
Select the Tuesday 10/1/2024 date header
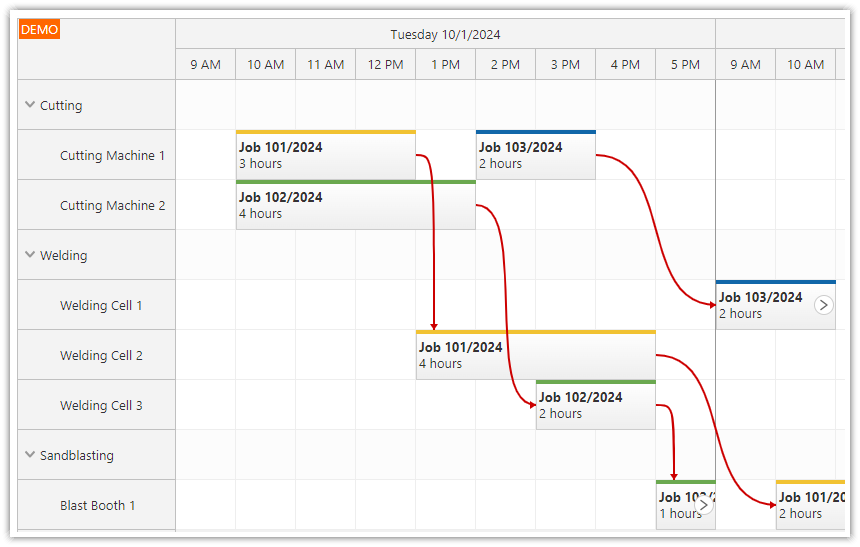click(445, 34)
